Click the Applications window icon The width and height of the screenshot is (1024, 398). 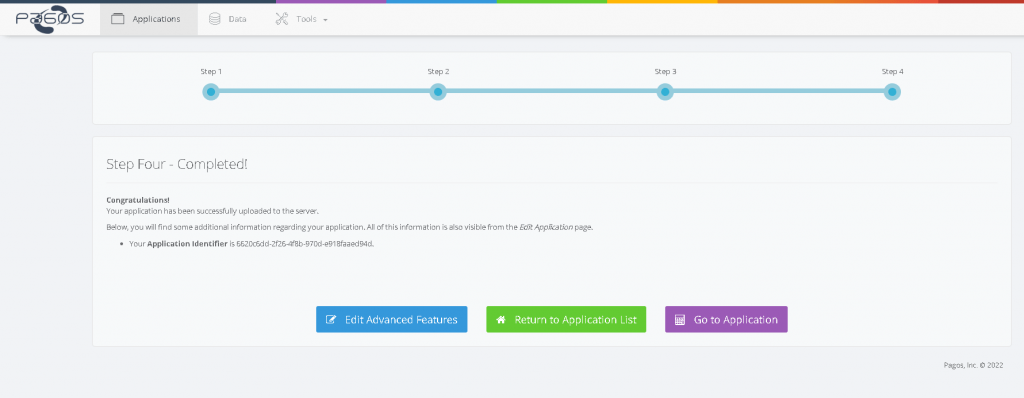coord(118,19)
